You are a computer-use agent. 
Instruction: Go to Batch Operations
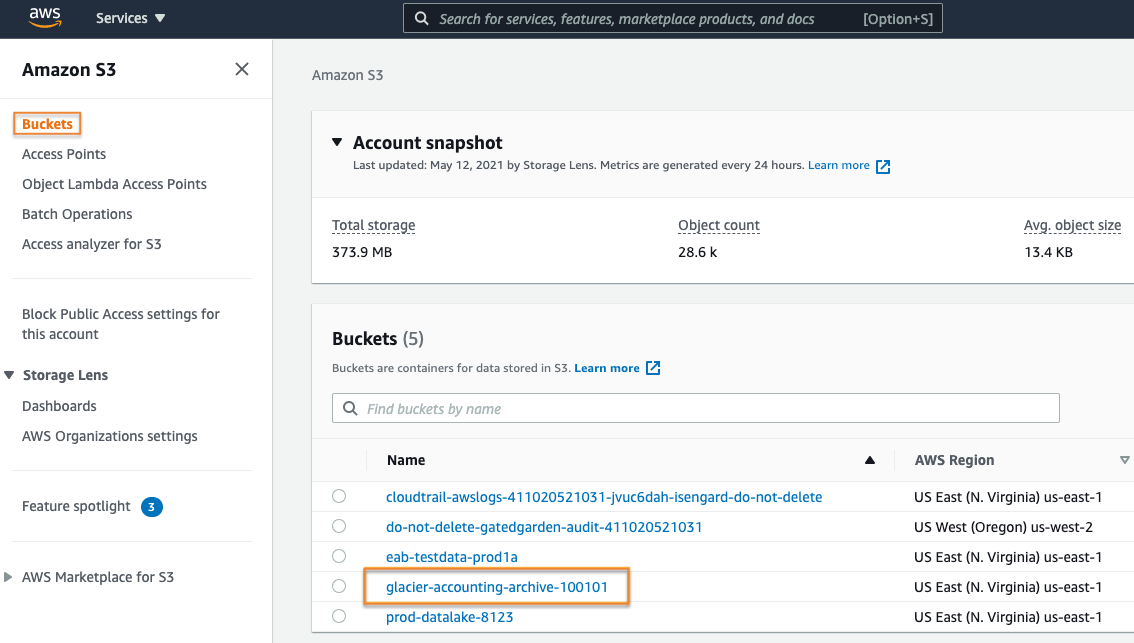click(x=77, y=214)
